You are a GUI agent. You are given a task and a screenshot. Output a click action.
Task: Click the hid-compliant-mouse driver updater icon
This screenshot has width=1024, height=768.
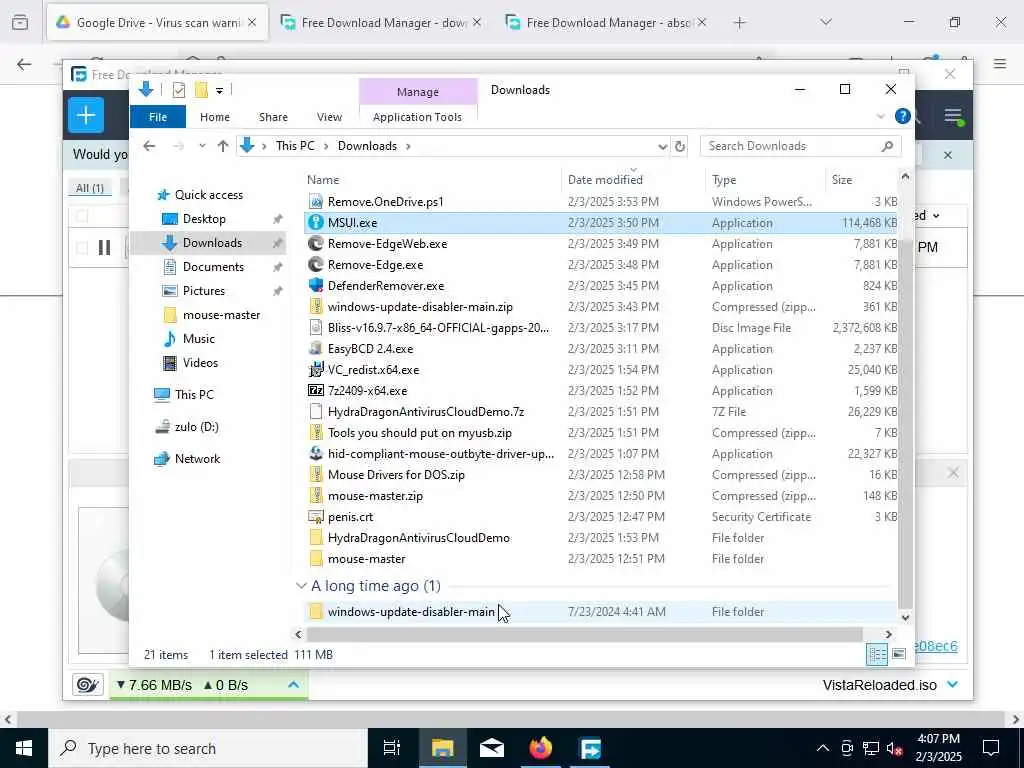click(x=316, y=453)
